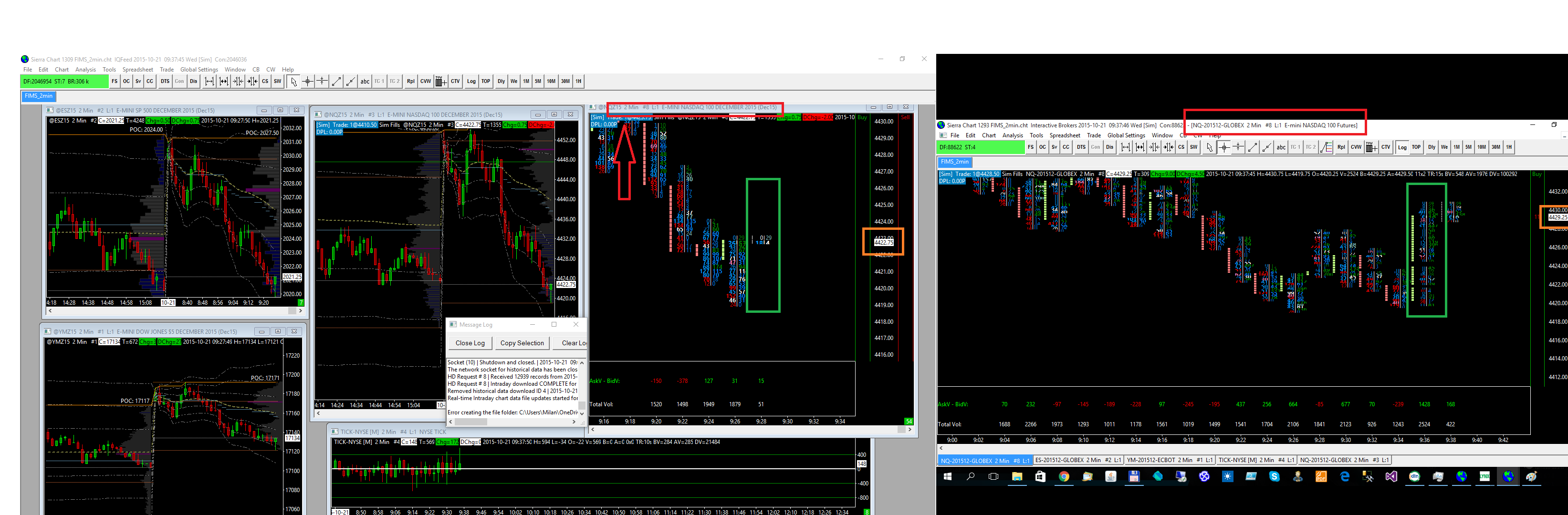
Task: Open the Global Settings menu in IQFeed window
Action: click(199, 70)
